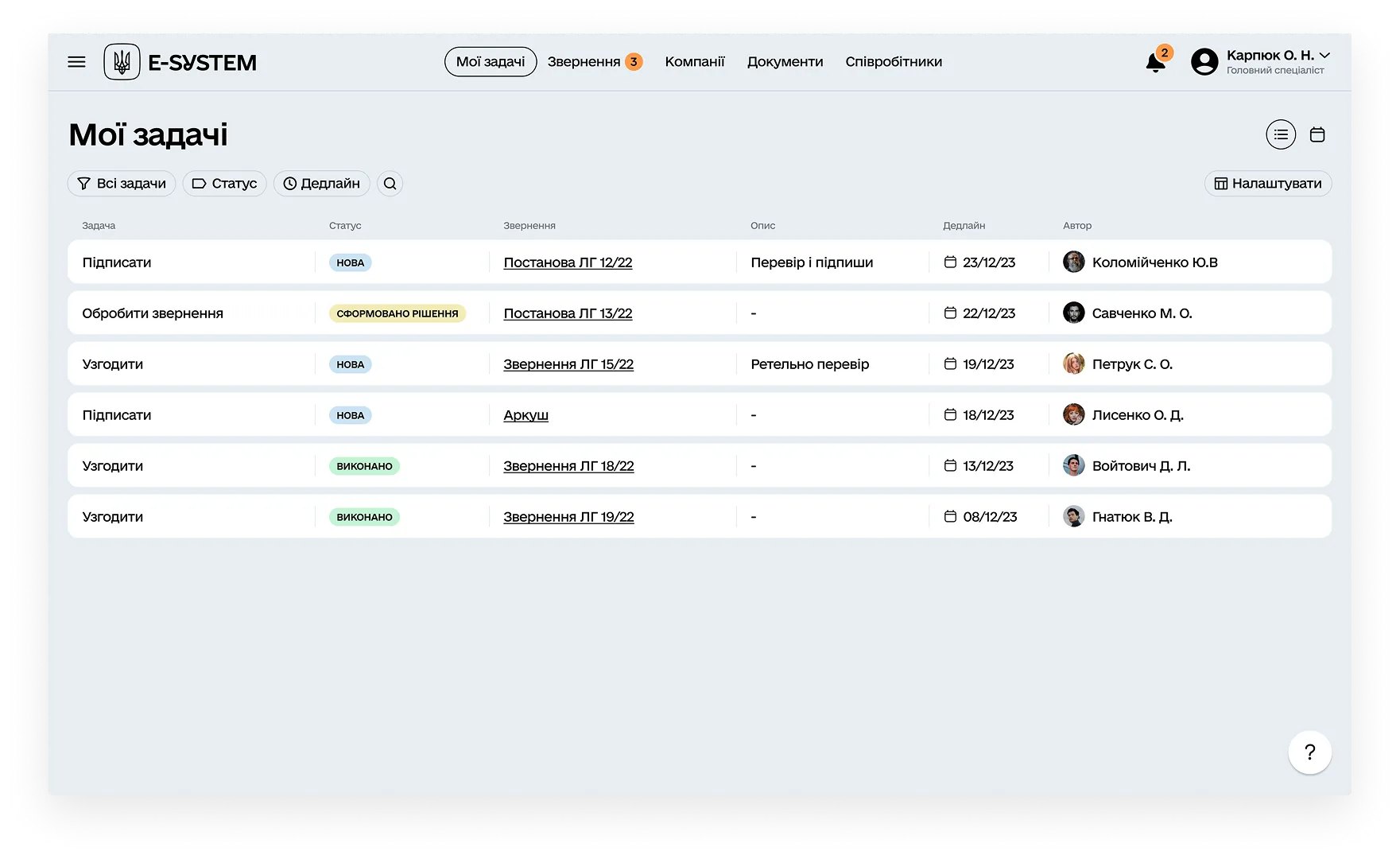Click ВИКОНАНО badge for Звернення ЛГ 18/22
This screenshot has height=859, width=1400.
pos(364,466)
